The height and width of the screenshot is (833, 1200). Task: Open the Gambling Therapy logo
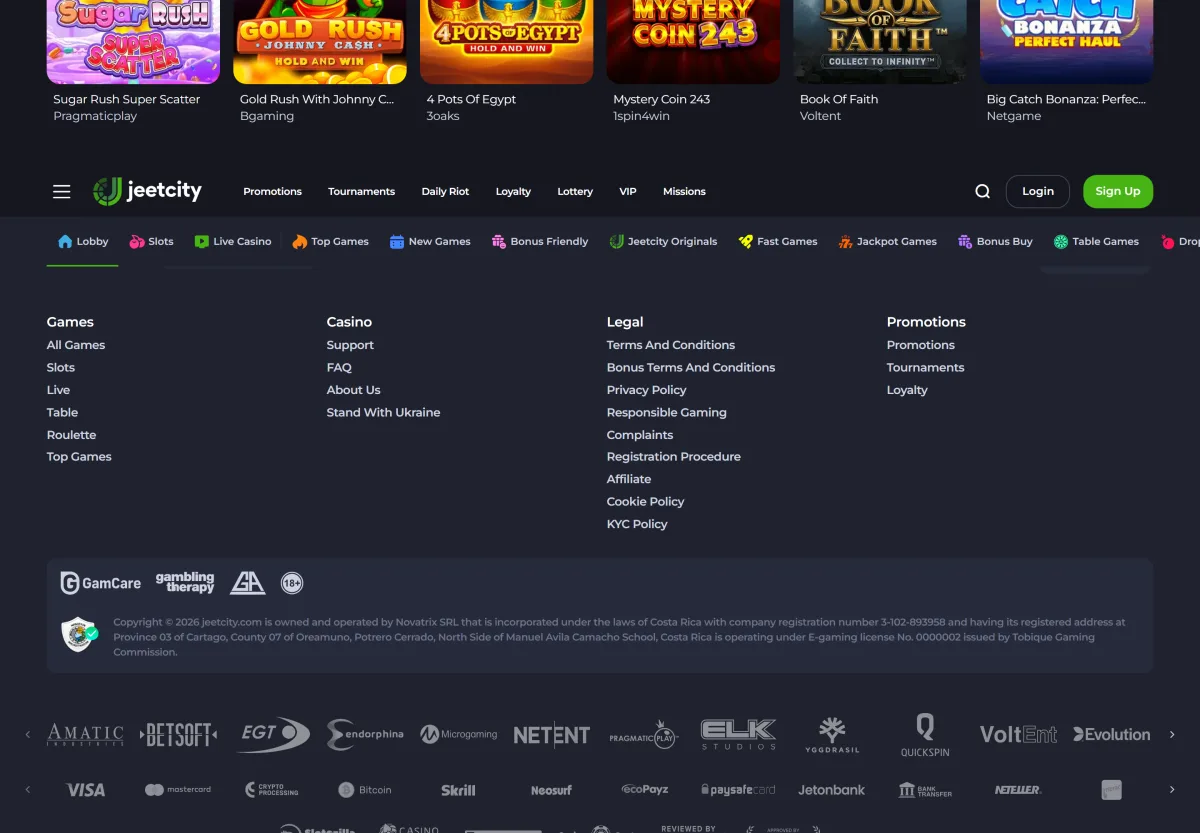185,582
